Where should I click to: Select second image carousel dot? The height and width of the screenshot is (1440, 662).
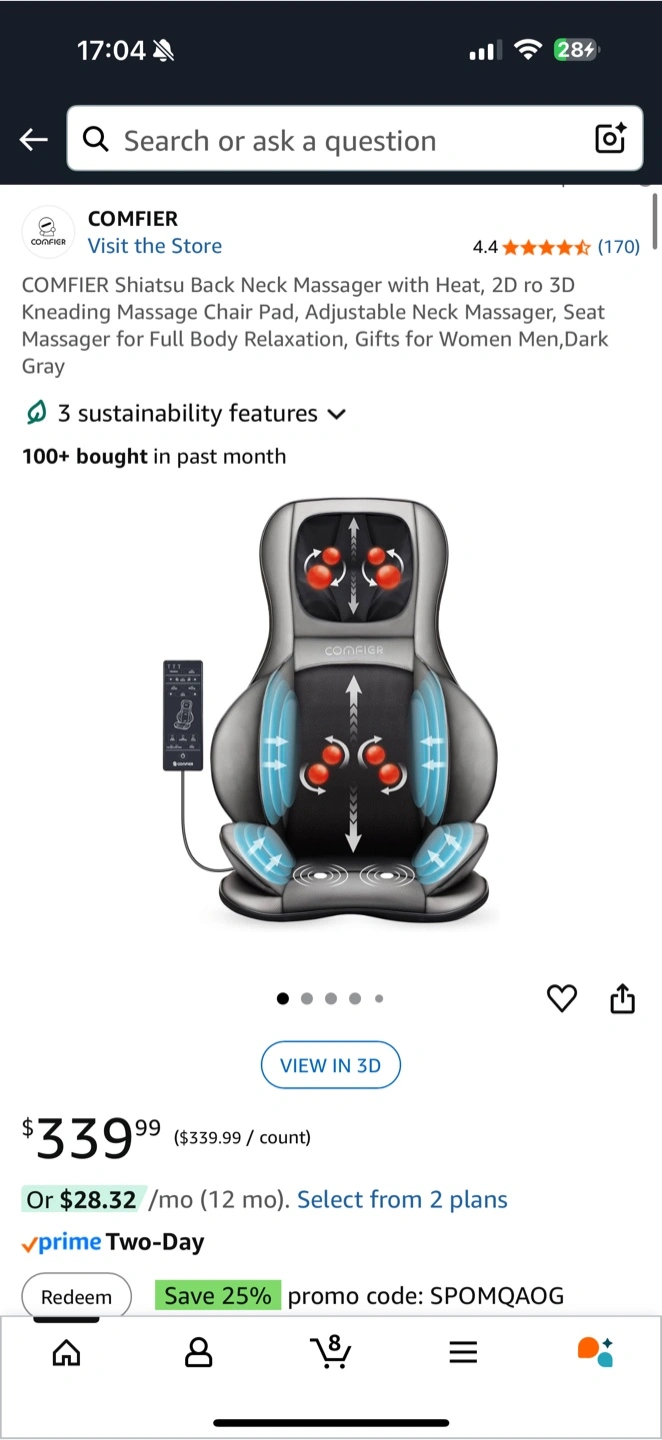(x=307, y=998)
